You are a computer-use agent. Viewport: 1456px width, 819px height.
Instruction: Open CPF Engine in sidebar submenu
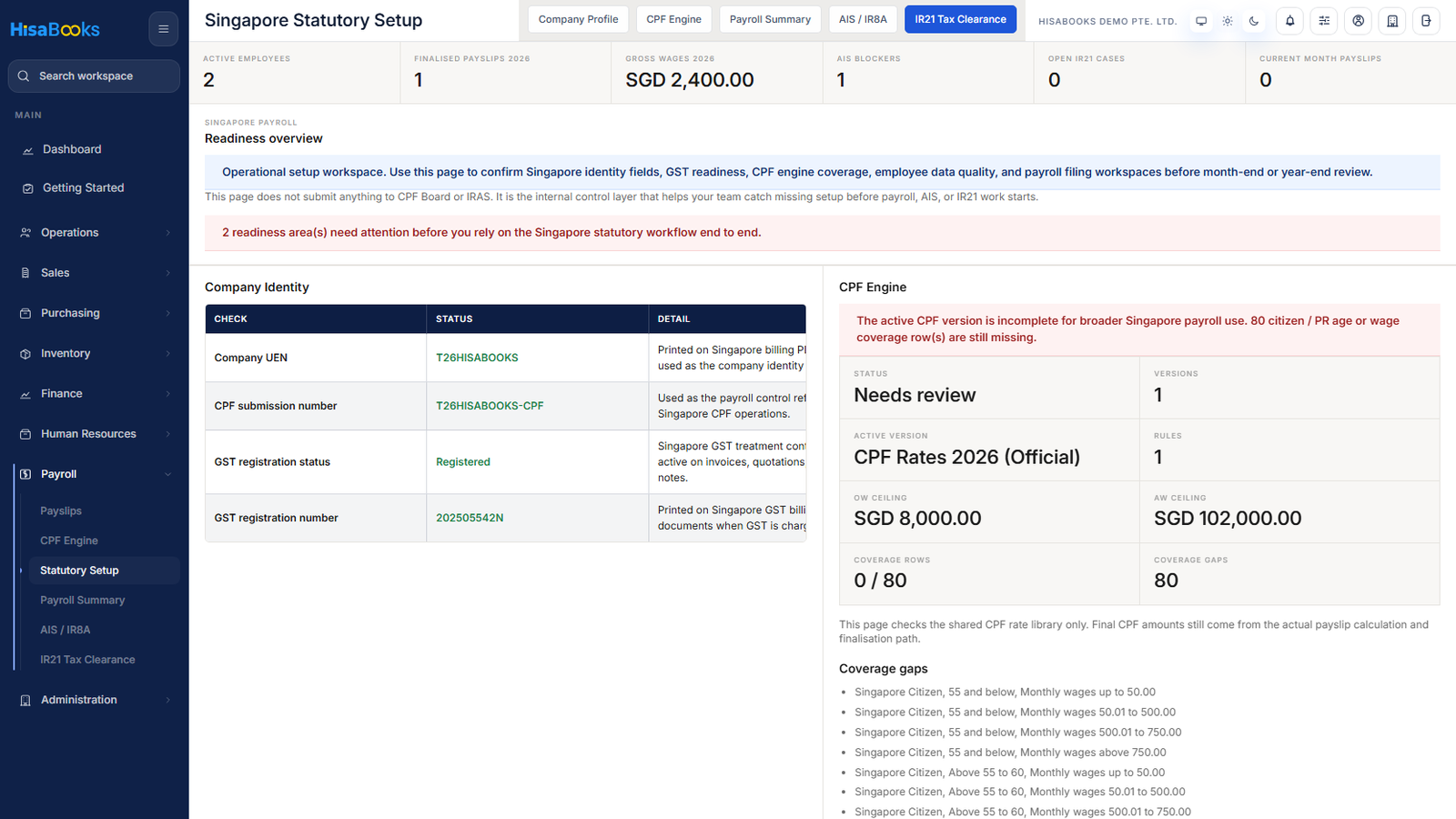[69, 541]
